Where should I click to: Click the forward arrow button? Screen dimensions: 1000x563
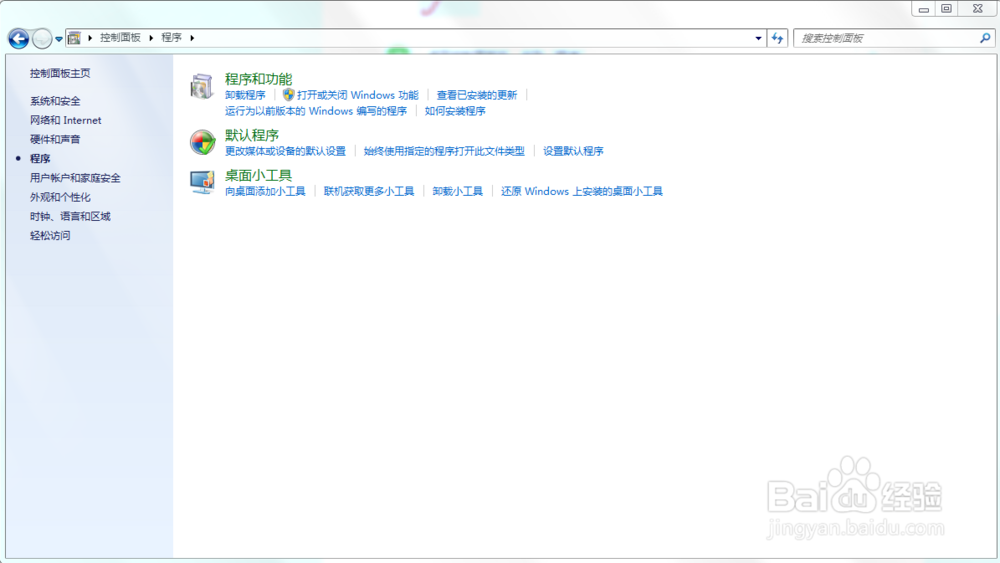pos(42,39)
